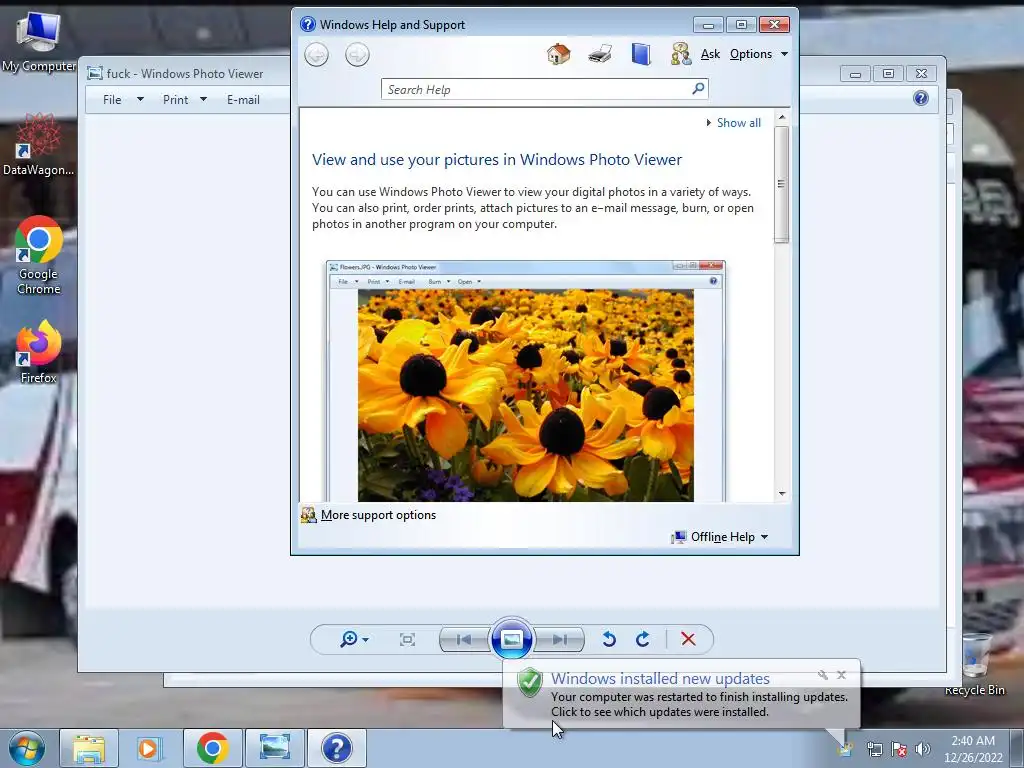Rotate photo clockwise
This screenshot has height=768, width=1024.
pos(643,639)
